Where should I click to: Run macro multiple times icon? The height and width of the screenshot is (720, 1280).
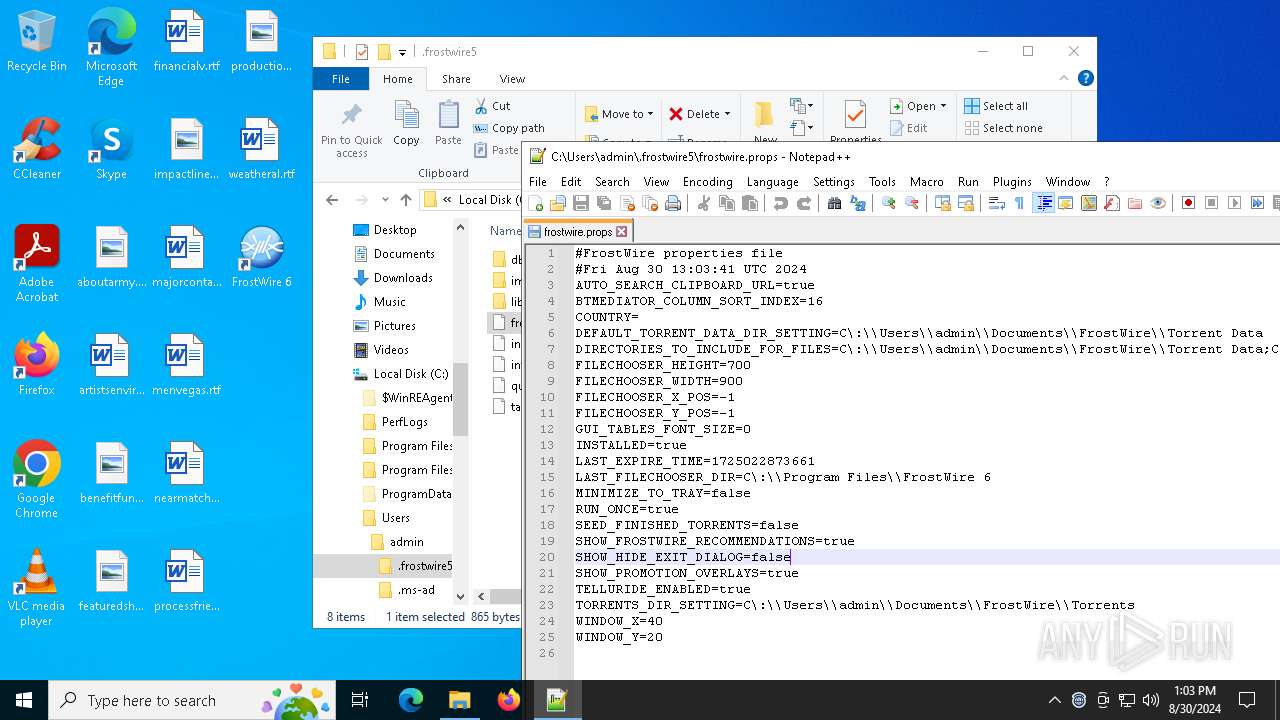[x=1258, y=203]
